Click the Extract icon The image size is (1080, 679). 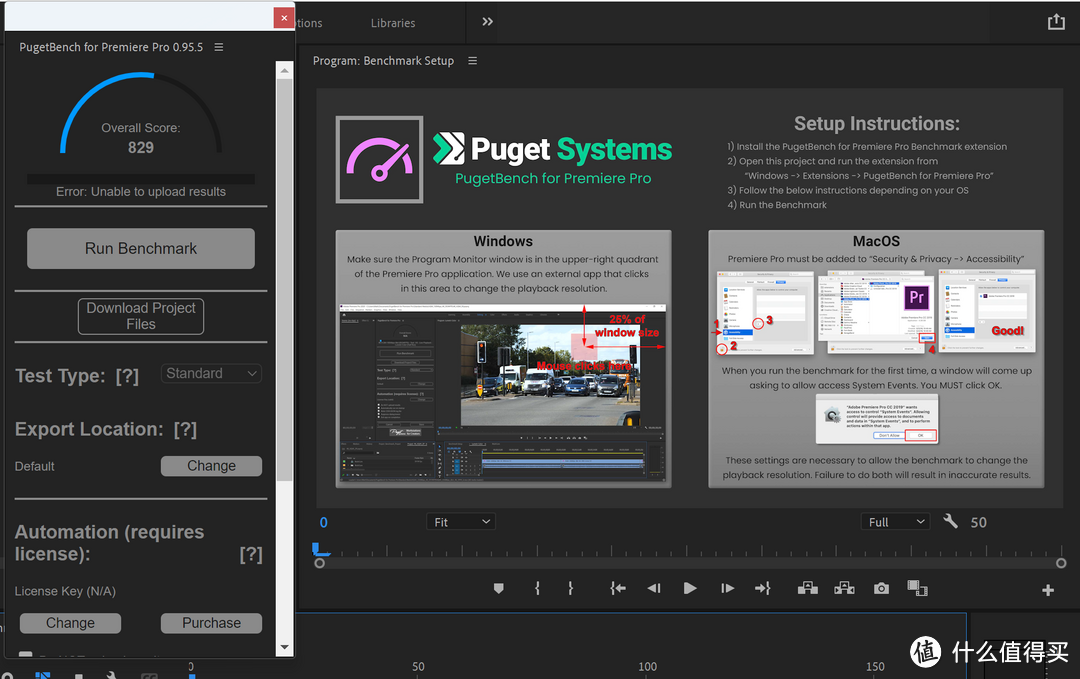click(844, 588)
